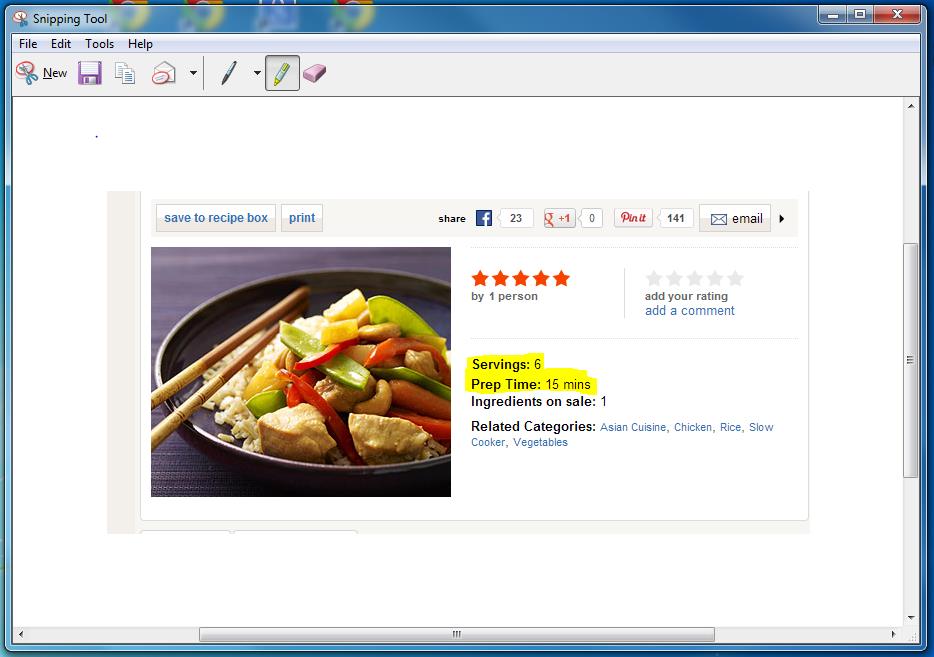Image resolution: width=934 pixels, height=657 pixels.
Task: Select the yellow Highlighter tool
Action: click(282, 73)
